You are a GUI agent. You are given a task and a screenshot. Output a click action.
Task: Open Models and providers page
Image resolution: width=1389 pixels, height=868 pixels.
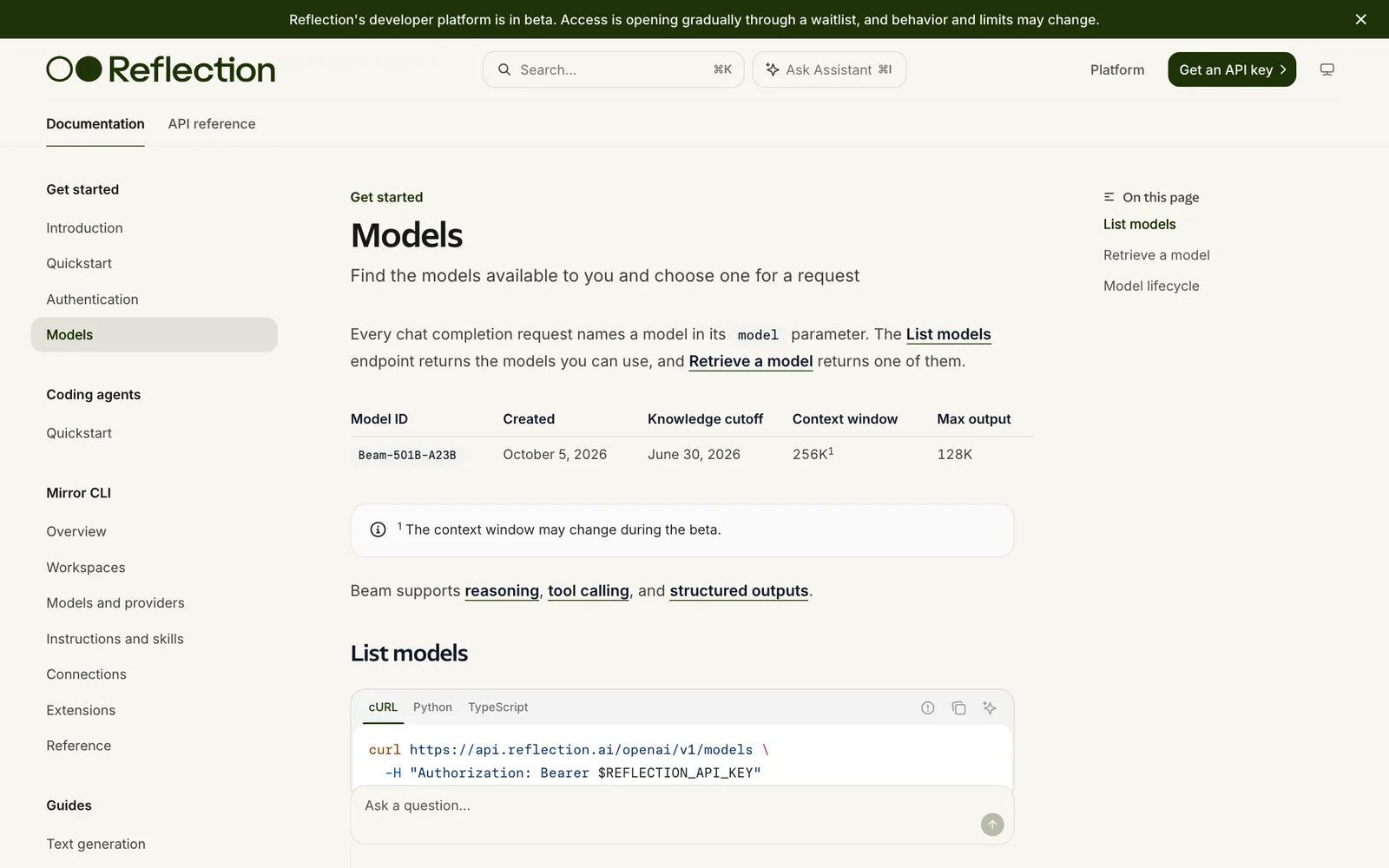point(115,603)
